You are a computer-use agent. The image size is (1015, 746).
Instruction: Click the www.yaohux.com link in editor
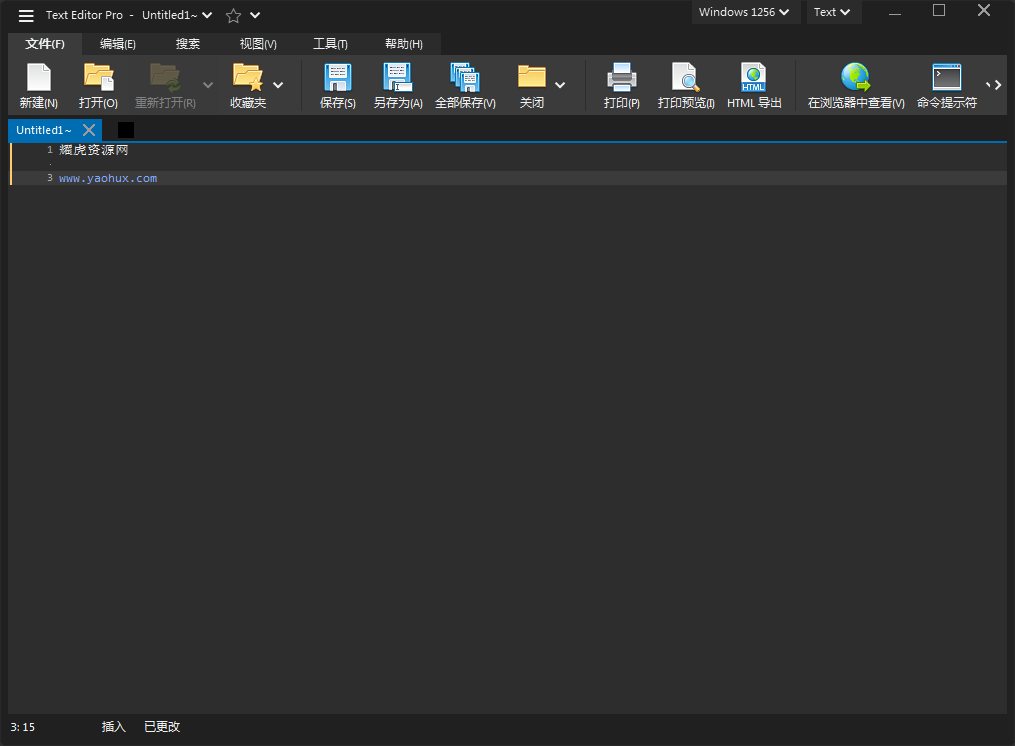point(108,178)
